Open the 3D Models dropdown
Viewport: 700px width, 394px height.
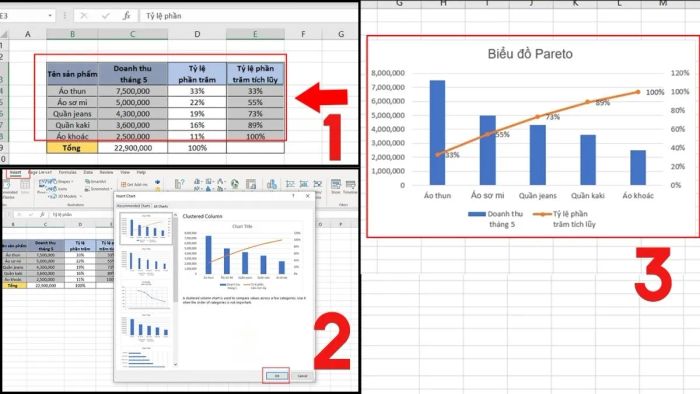pos(64,196)
